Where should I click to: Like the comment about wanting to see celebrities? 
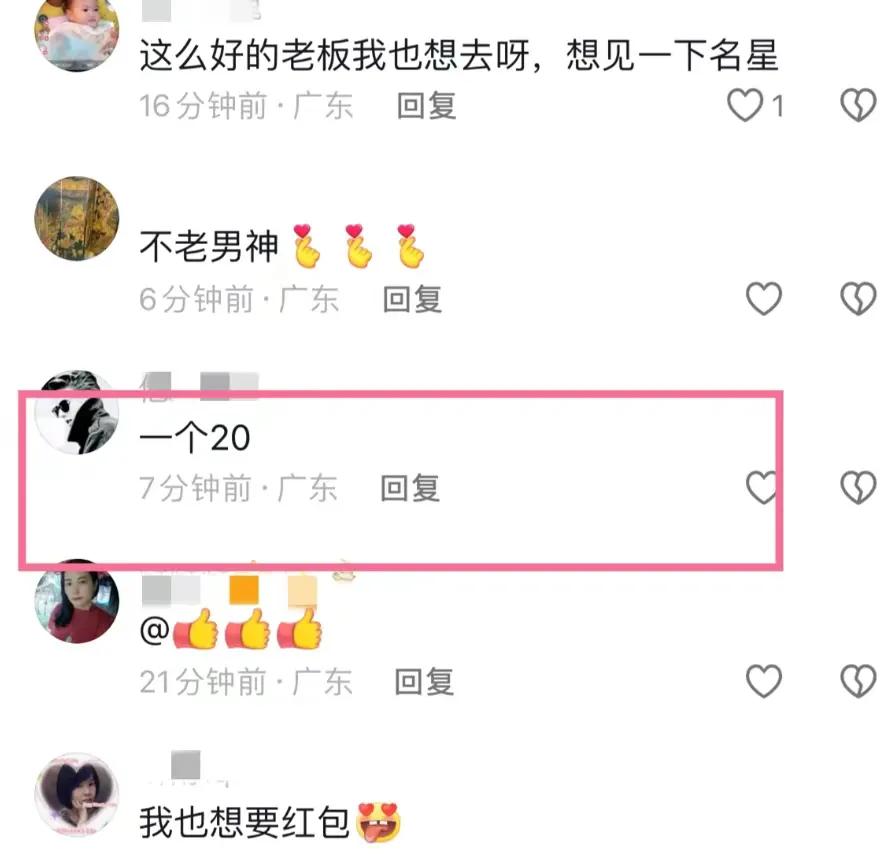click(745, 106)
